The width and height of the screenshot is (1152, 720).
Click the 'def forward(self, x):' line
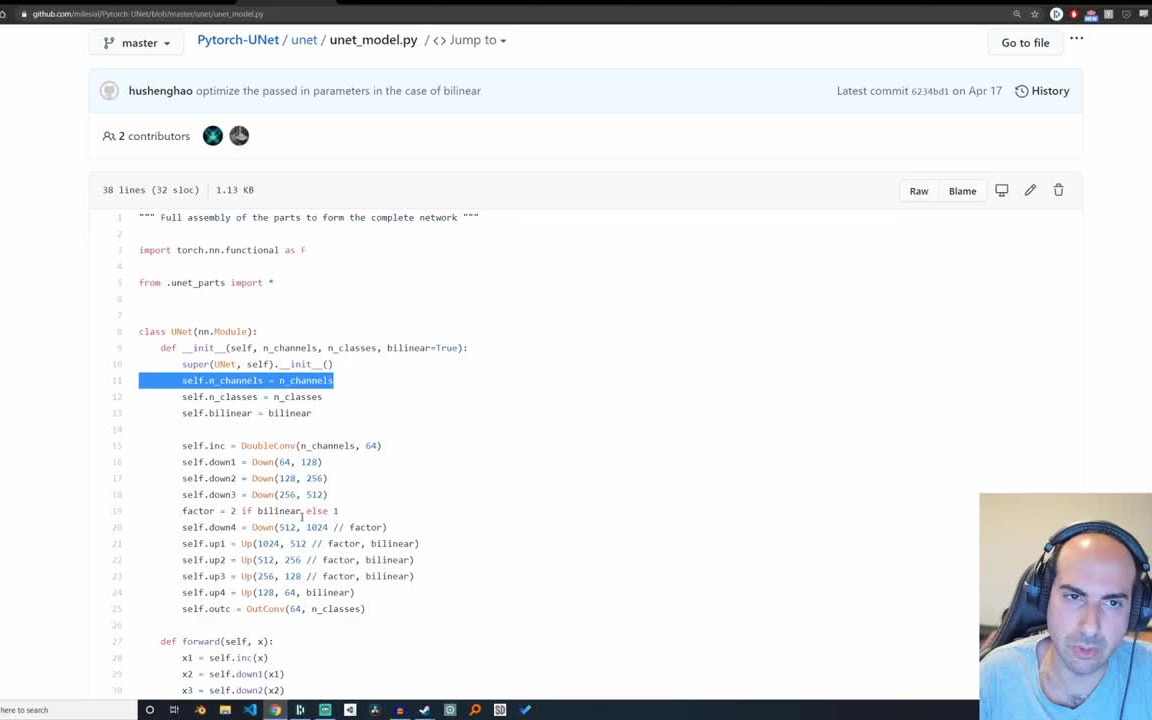pos(216,642)
